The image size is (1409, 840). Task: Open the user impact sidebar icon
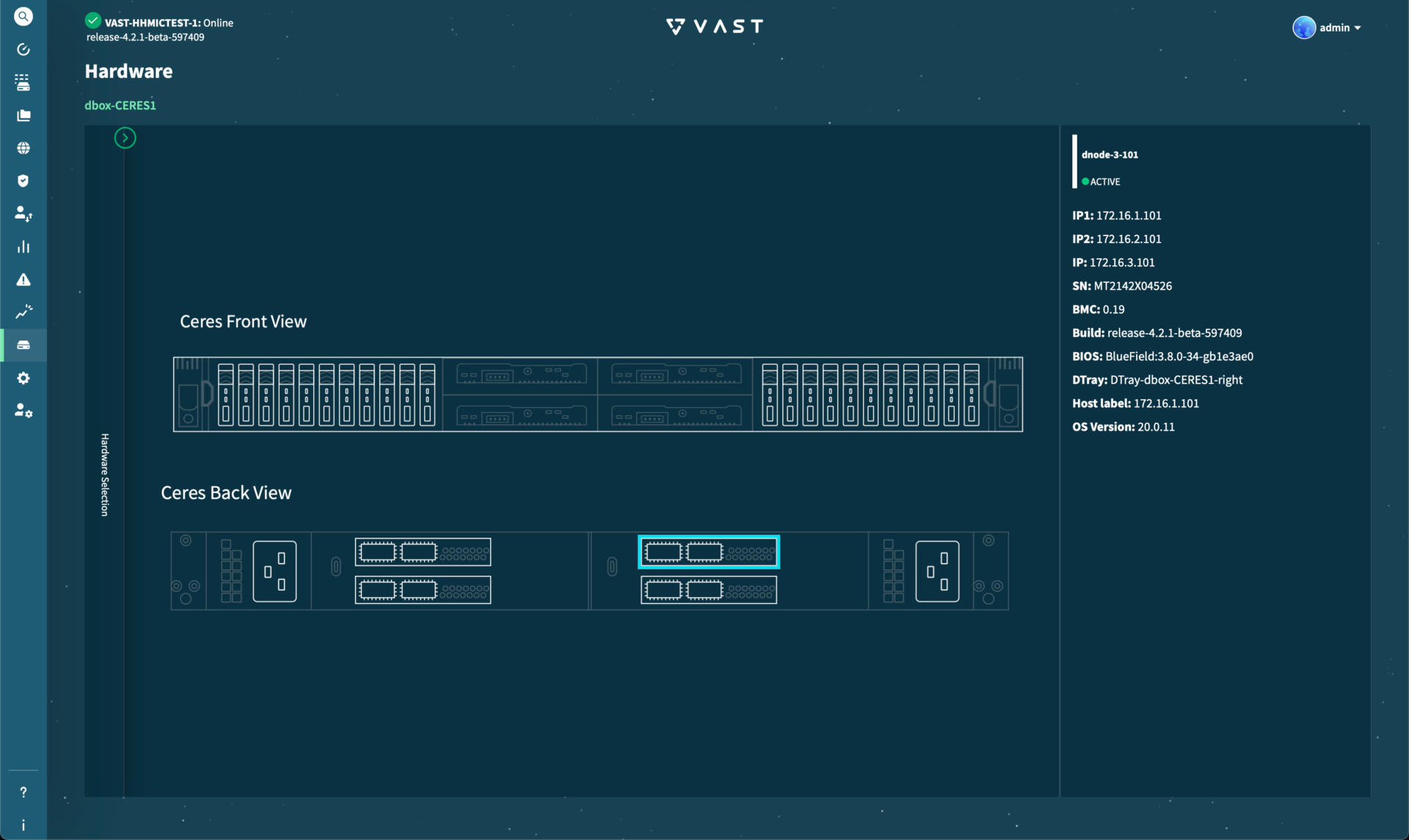(x=23, y=213)
